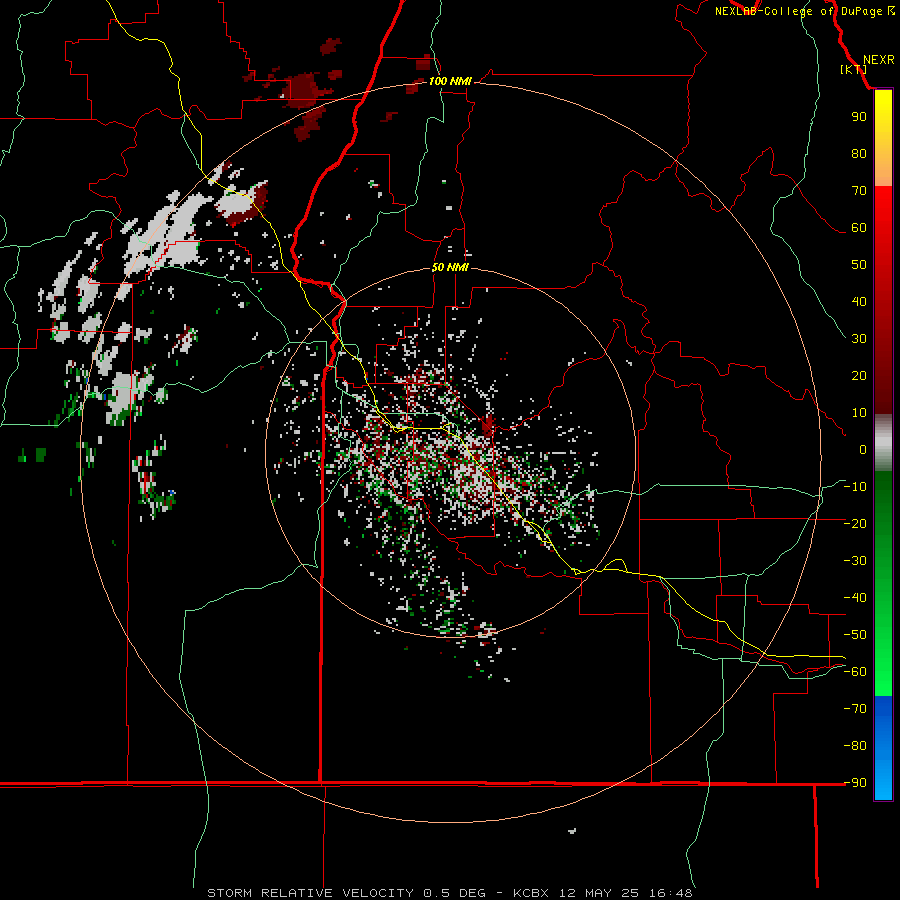
Task: Click the 100 NMI range ring label
Action: [x=451, y=82]
